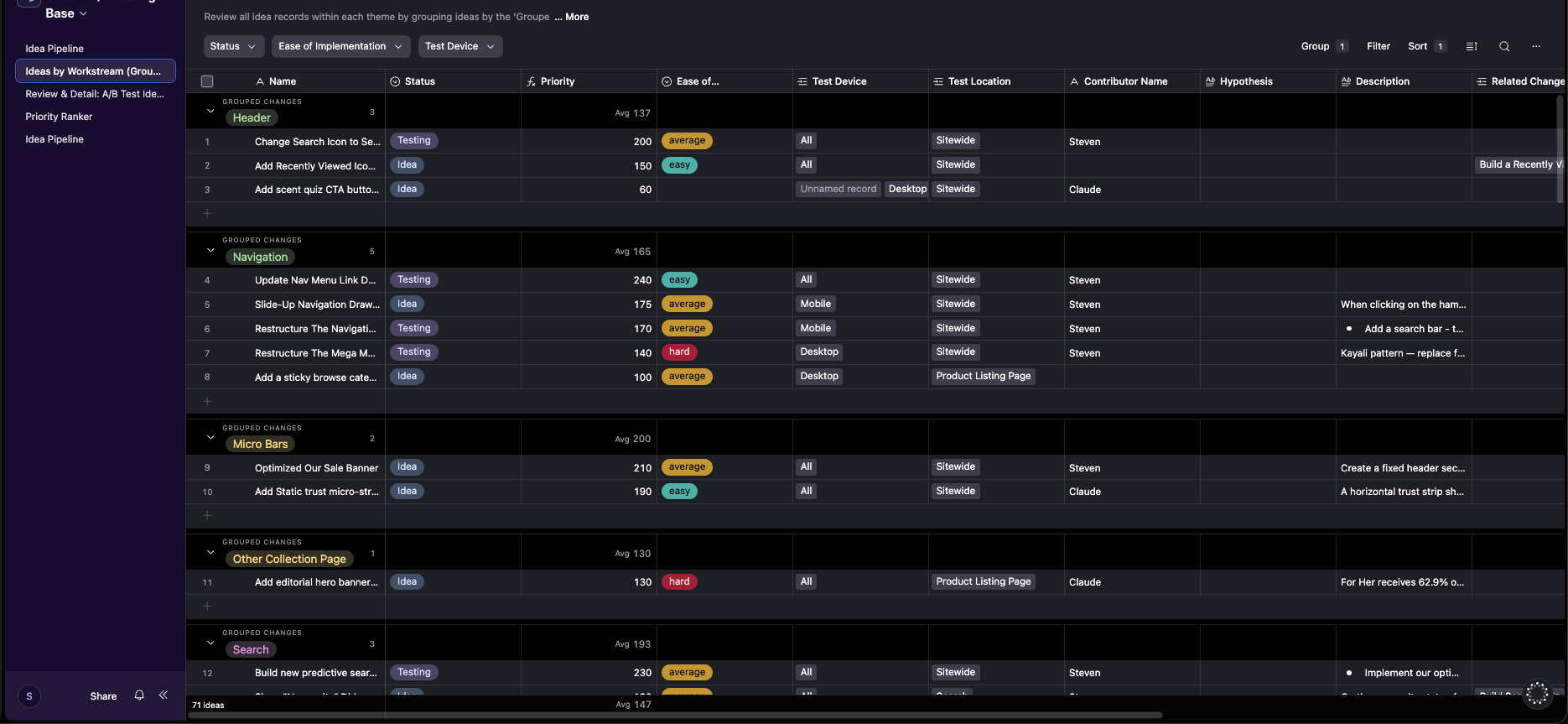1568x724 pixels.
Task: Click the row height icon
Action: coord(1472,46)
